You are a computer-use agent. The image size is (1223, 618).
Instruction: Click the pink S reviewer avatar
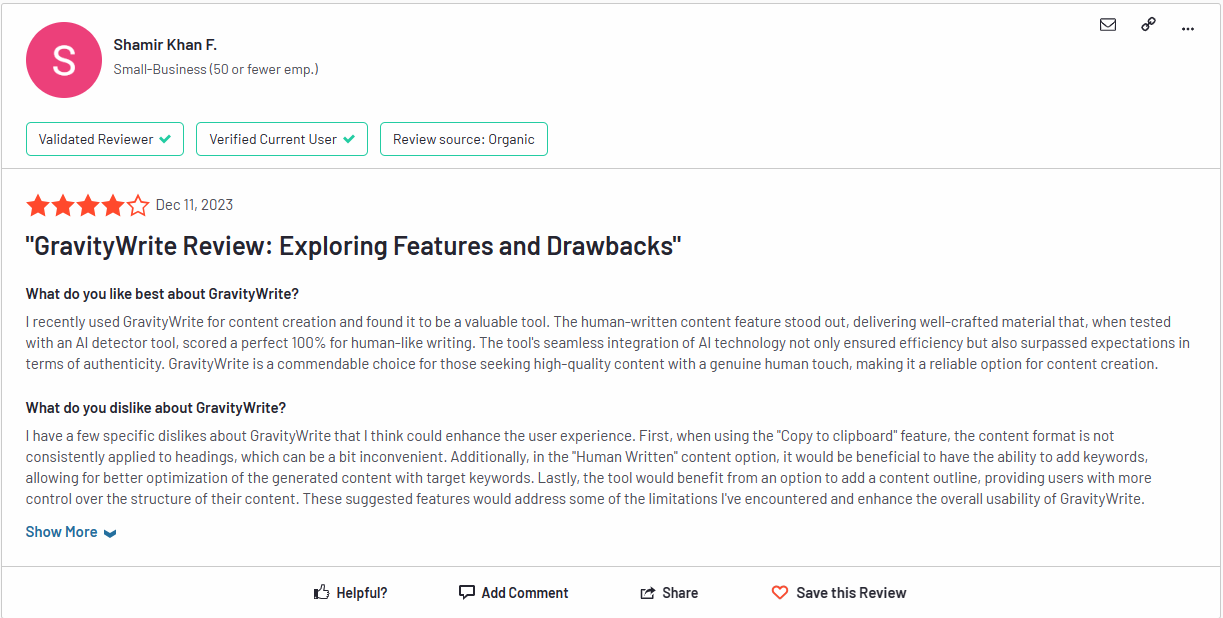click(64, 60)
